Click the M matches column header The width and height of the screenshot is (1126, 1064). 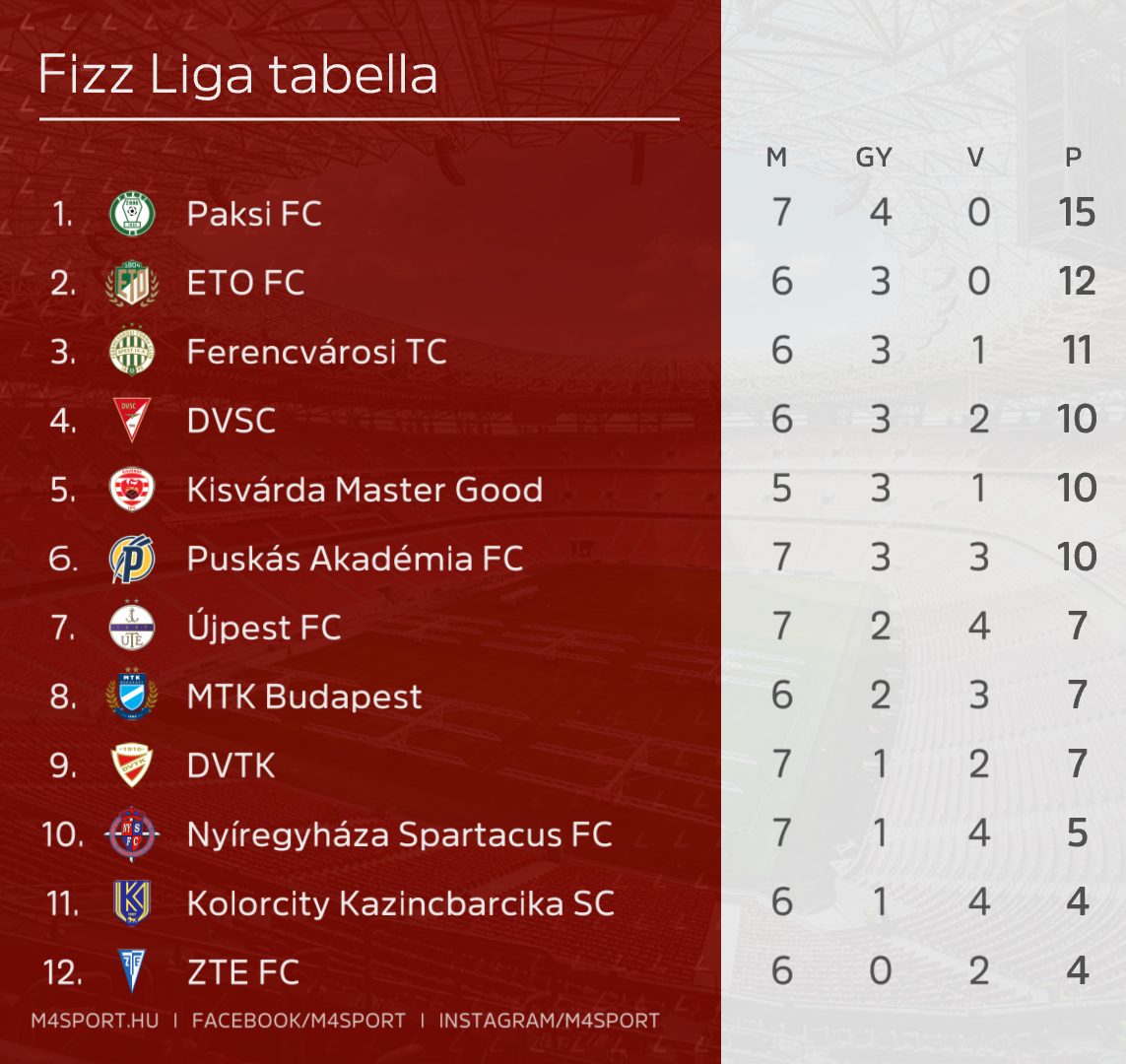777,158
